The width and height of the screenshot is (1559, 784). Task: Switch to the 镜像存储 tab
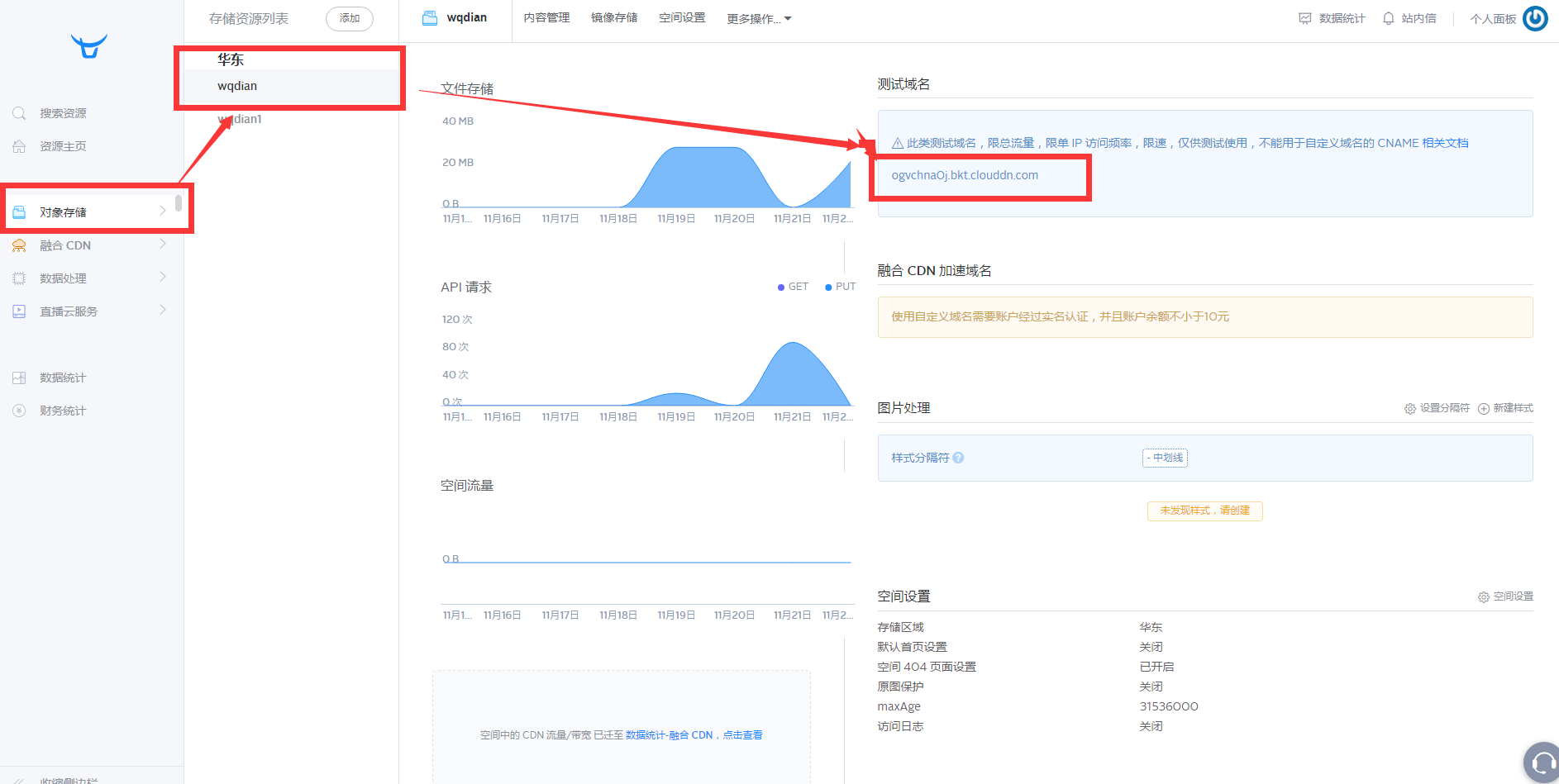point(614,16)
